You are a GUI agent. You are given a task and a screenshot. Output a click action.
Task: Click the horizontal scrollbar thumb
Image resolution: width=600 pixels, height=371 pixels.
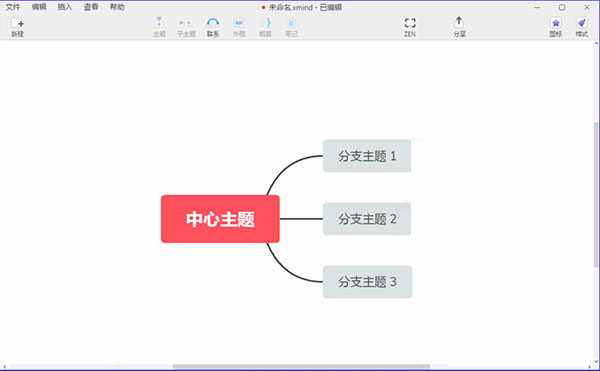(301, 367)
